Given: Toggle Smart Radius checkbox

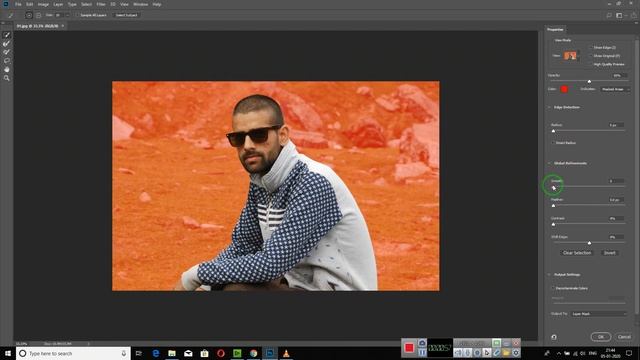Looking at the screenshot, I should [x=553, y=143].
